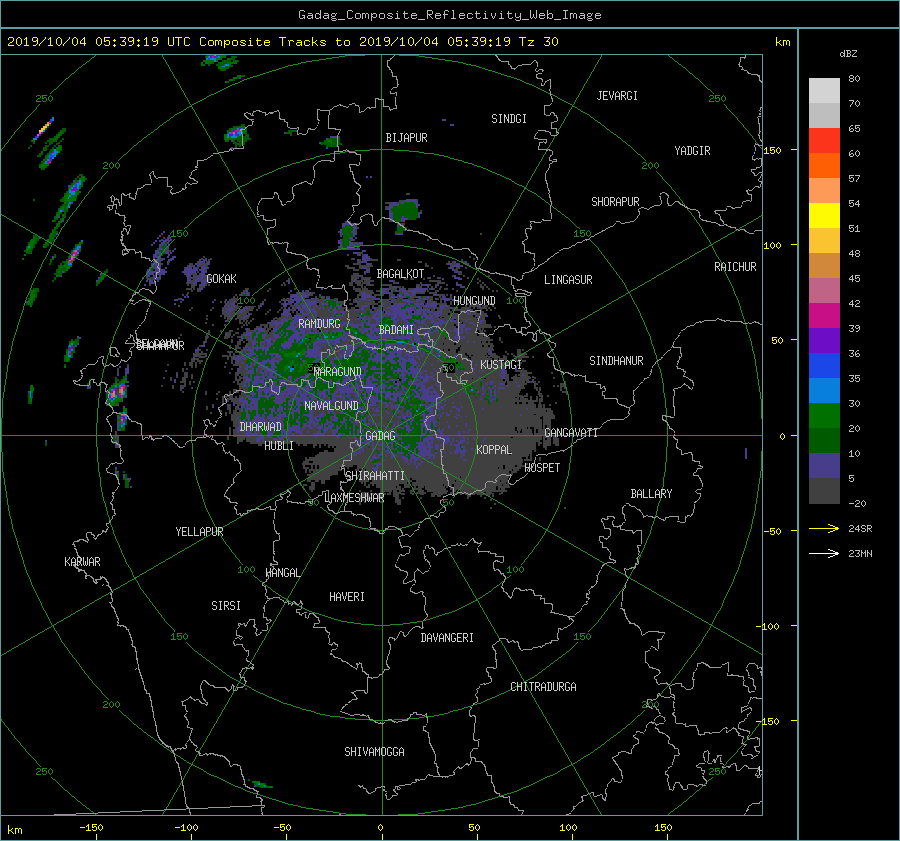900x841 pixels.
Task: Click the DHARWAD city label
Action: click(260, 427)
